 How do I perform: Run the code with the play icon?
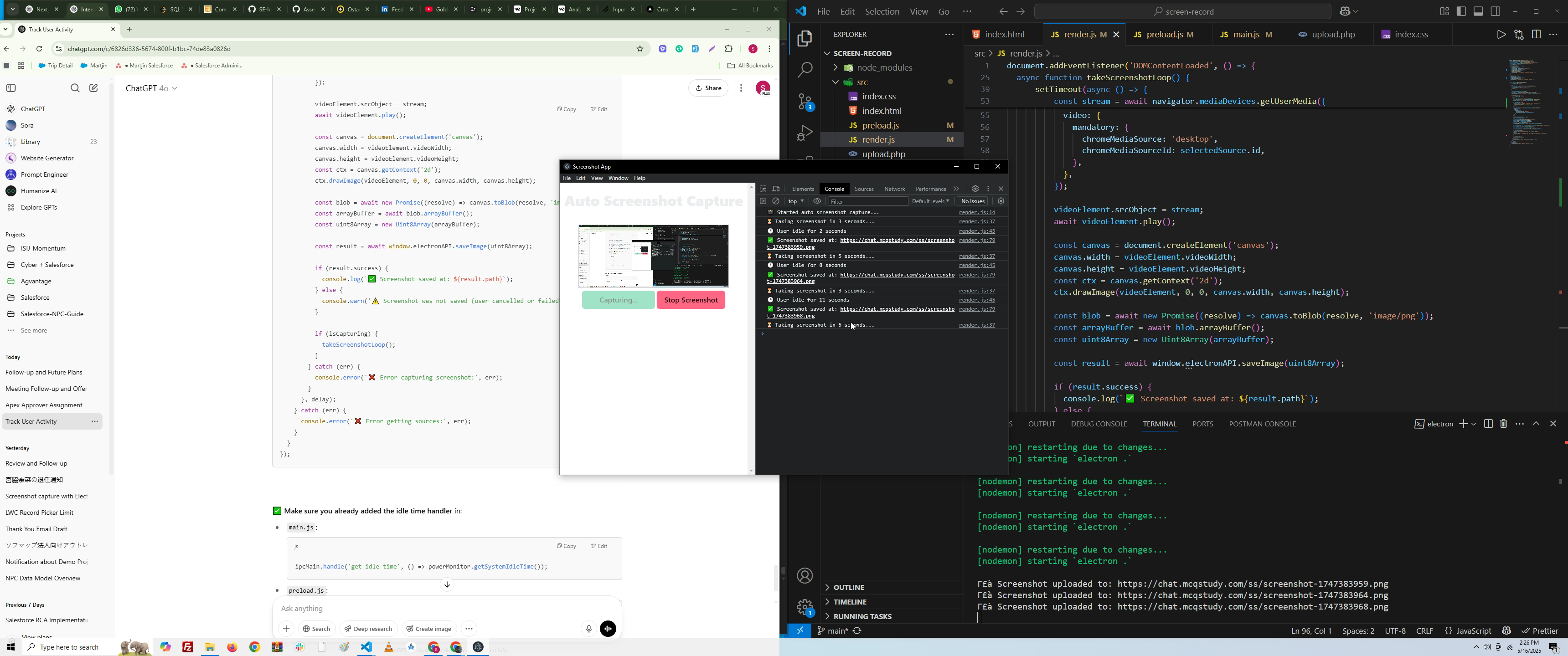coord(1501,35)
